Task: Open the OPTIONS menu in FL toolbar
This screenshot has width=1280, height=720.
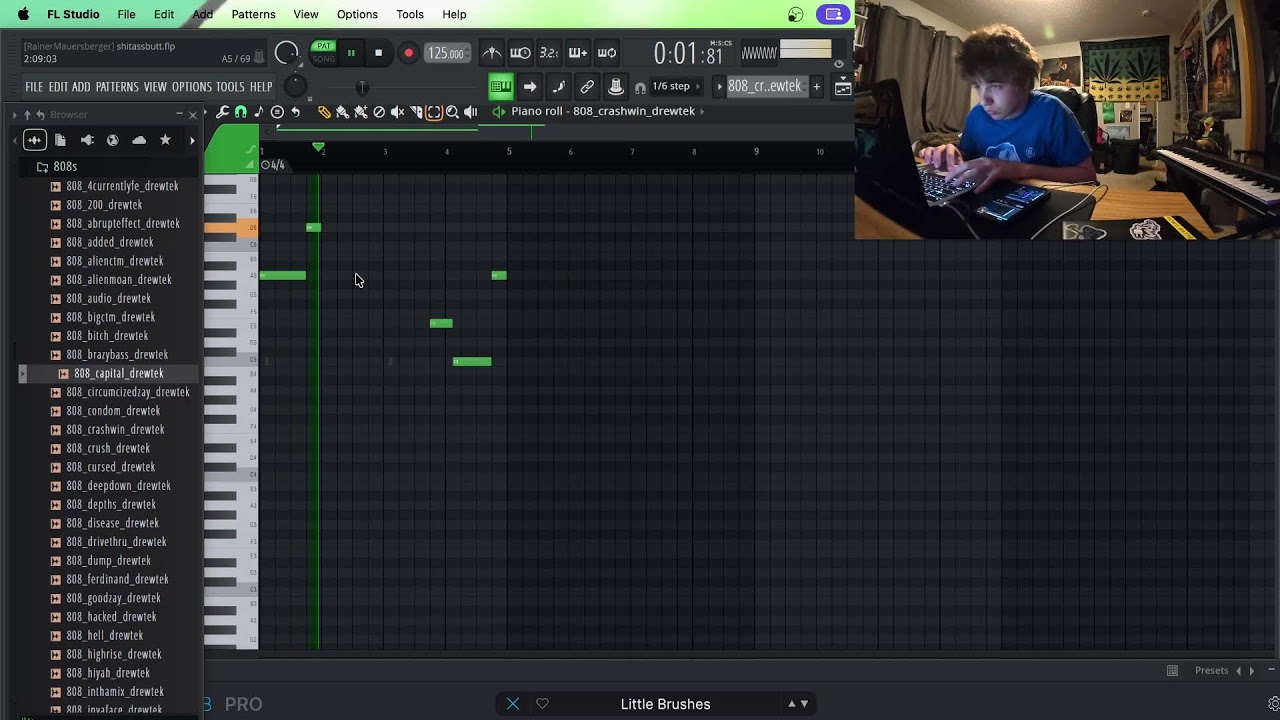Action: click(191, 87)
